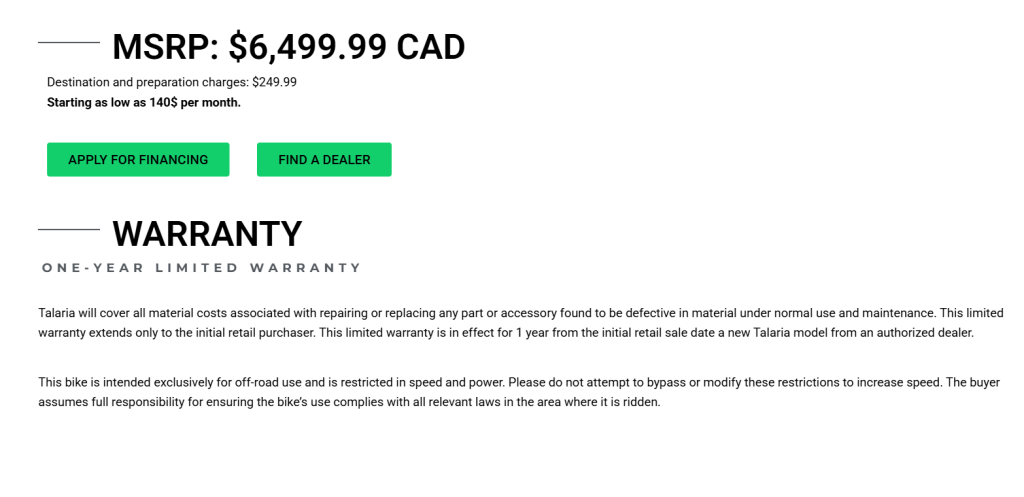Viewport: 1024px width, 497px height.
Task: Click the large WARRANTY heading
Action: (x=207, y=234)
